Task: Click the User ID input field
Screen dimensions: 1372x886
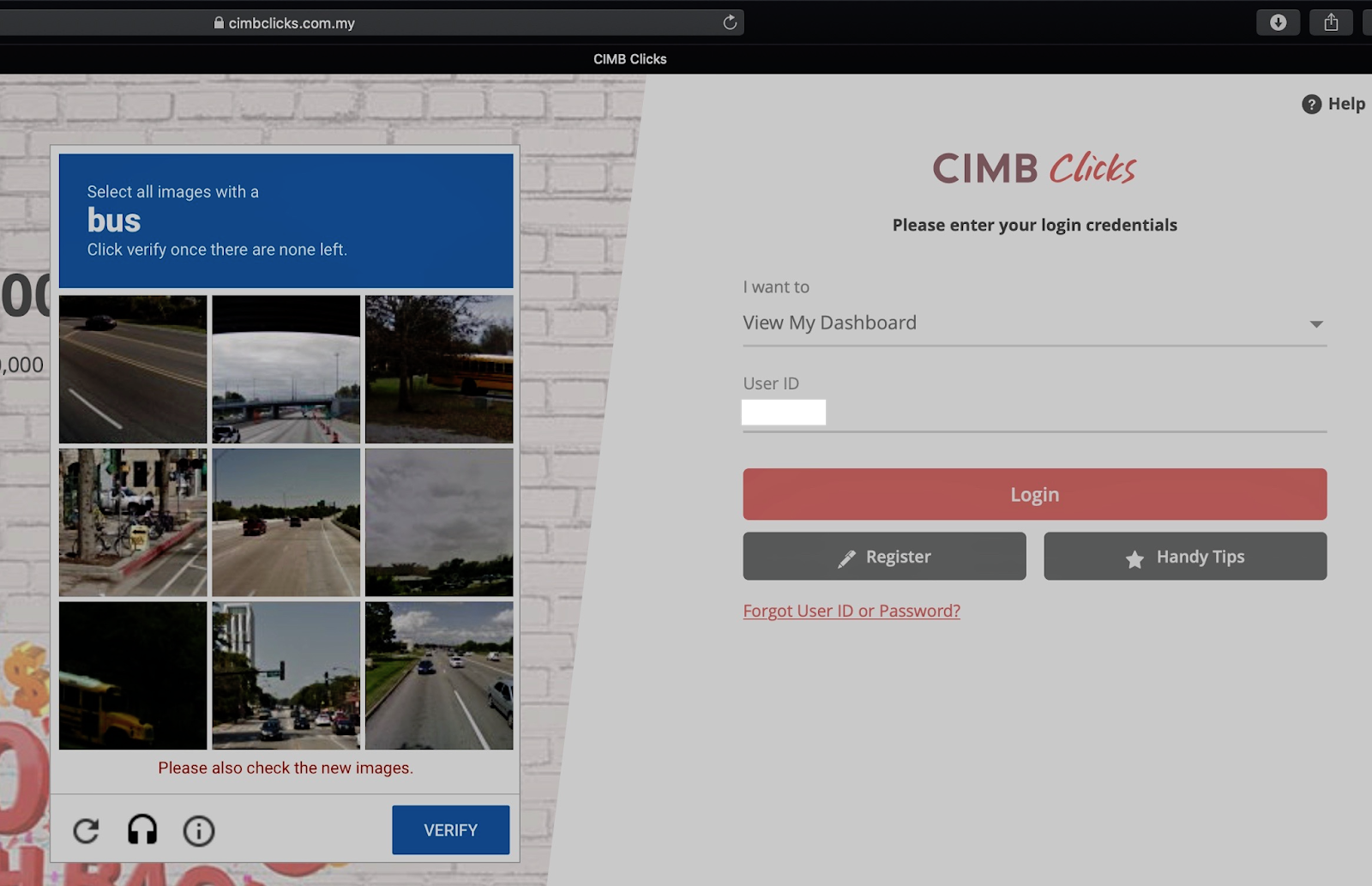Action: [1034, 413]
